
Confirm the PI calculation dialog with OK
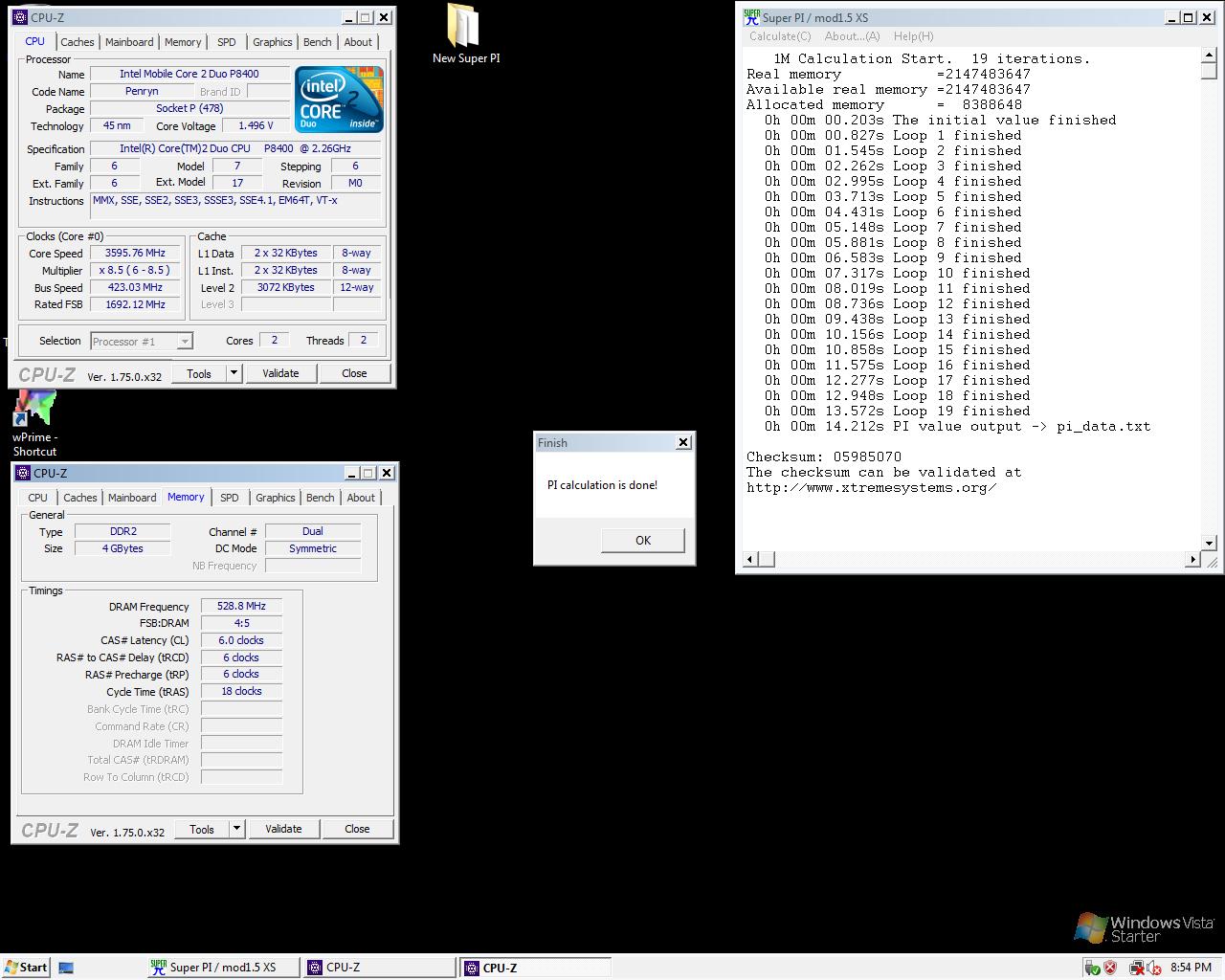pos(643,540)
